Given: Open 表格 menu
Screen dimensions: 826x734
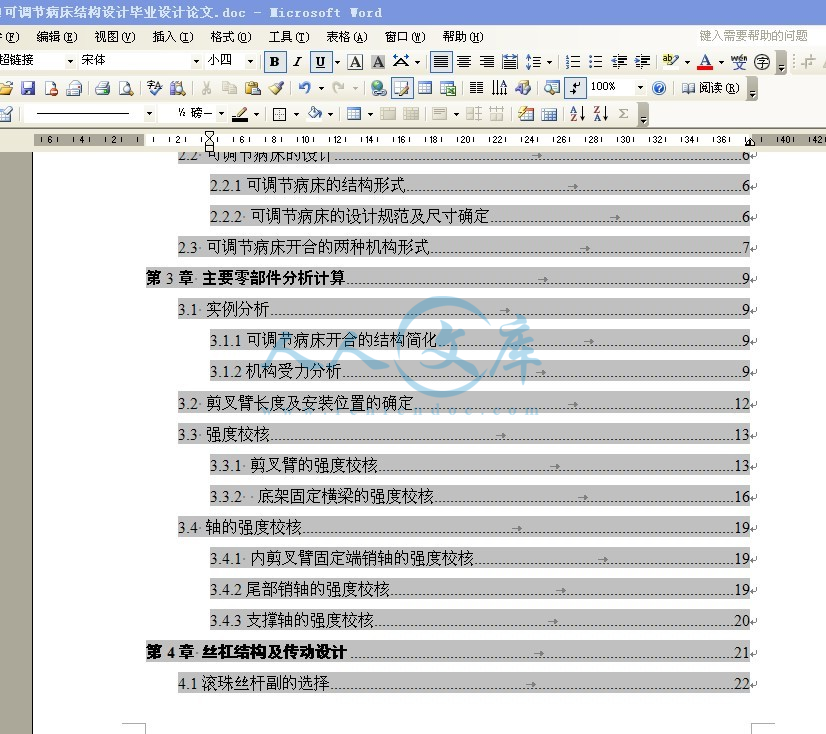Looking at the screenshot, I should [x=347, y=36].
